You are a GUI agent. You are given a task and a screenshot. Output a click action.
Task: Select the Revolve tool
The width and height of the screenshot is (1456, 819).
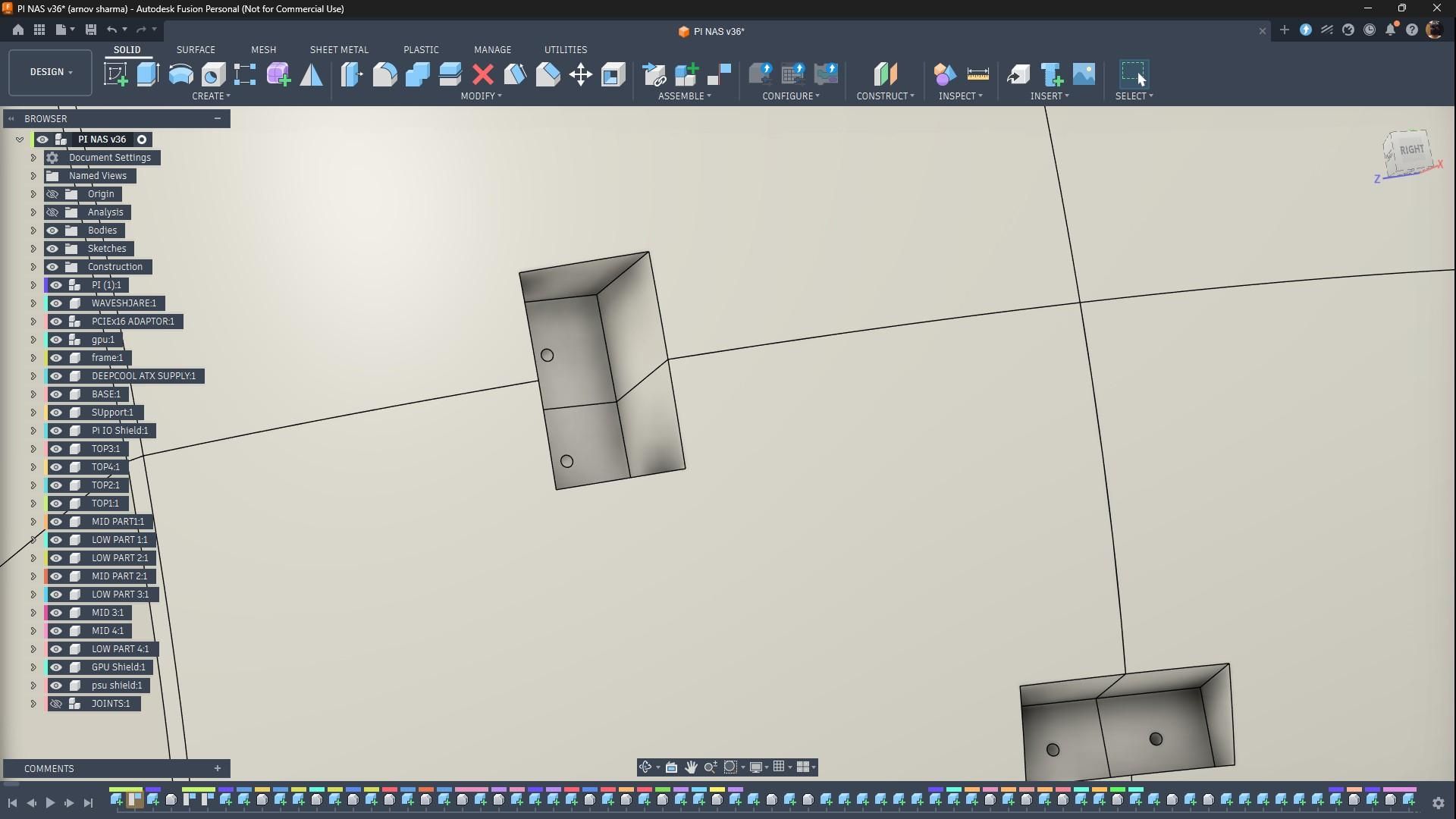(180, 74)
